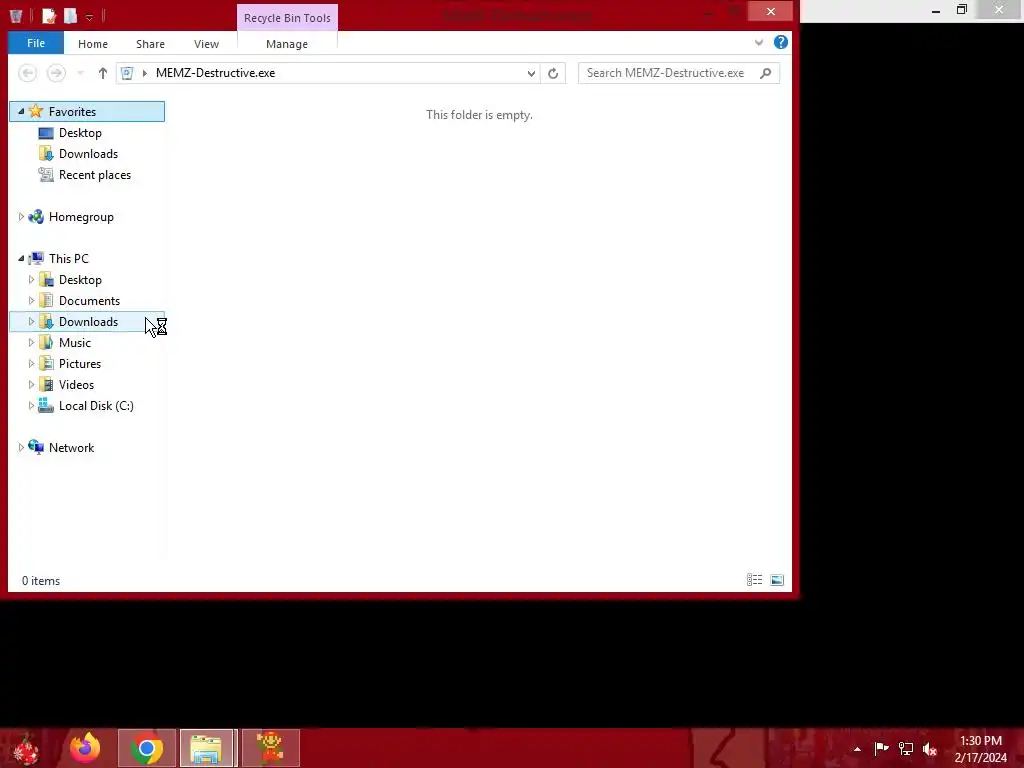Click the magnifier search icon
Image resolution: width=1024 pixels, height=768 pixels.
(x=765, y=73)
